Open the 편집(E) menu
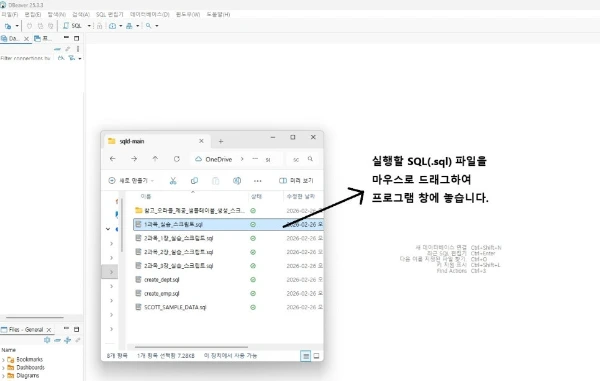This screenshot has width=600, height=381. pos(33,15)
